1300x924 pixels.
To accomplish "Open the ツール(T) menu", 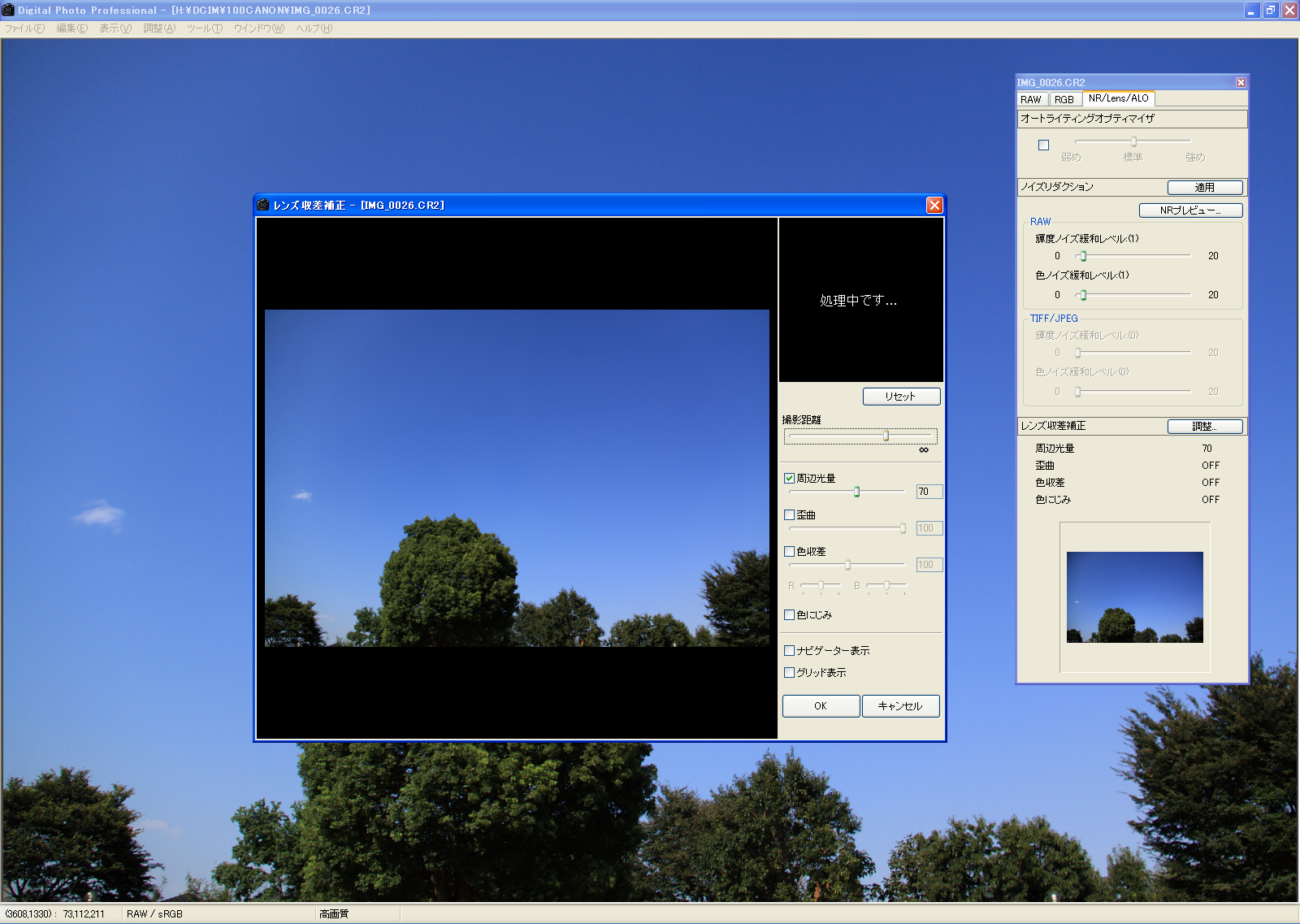I will click(205, 28).
